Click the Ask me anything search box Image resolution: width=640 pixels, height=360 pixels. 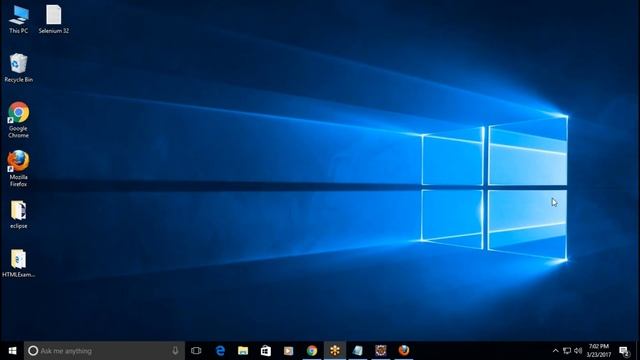pos(104,351)
